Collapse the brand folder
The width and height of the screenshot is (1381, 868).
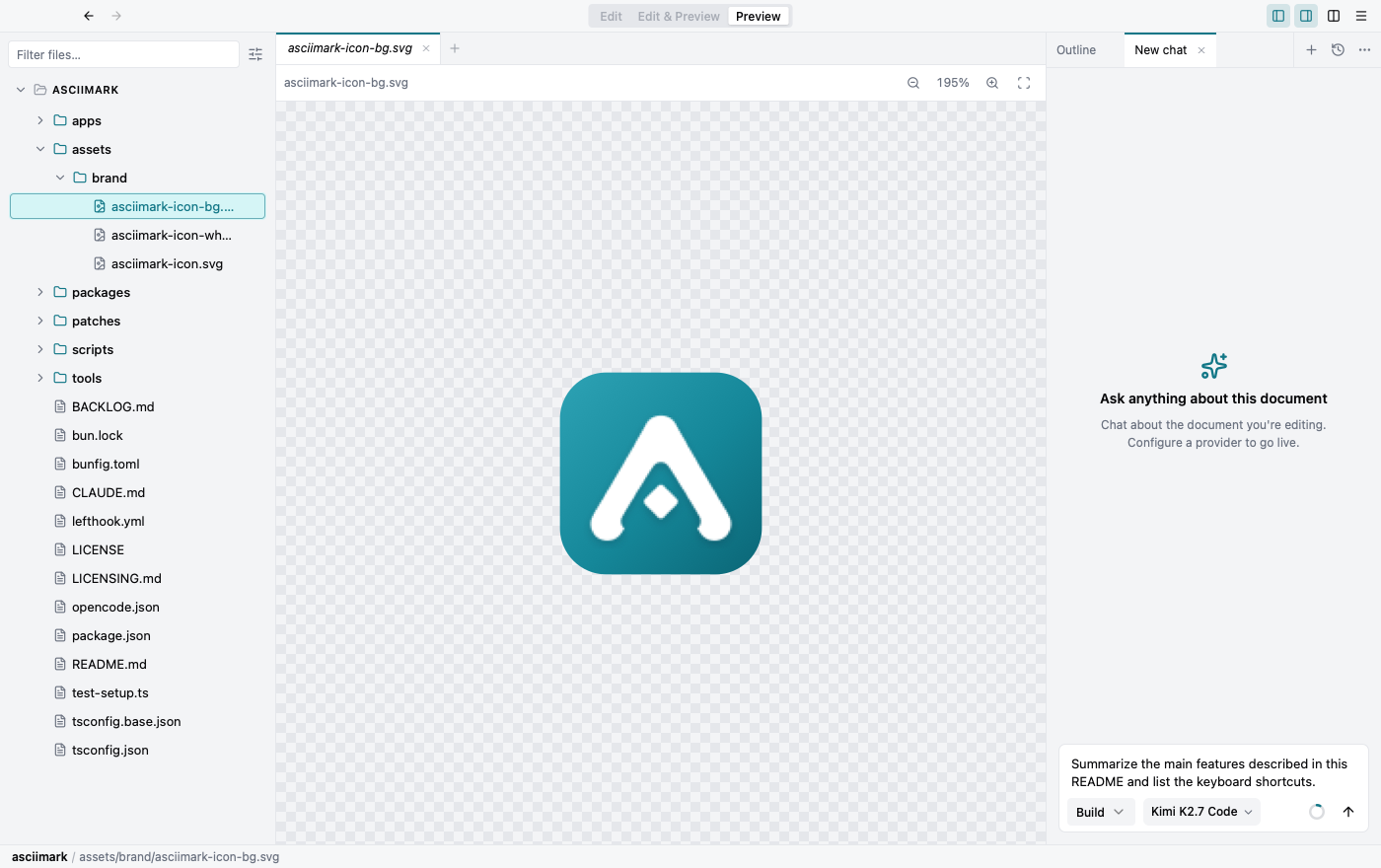pos(60,178)
